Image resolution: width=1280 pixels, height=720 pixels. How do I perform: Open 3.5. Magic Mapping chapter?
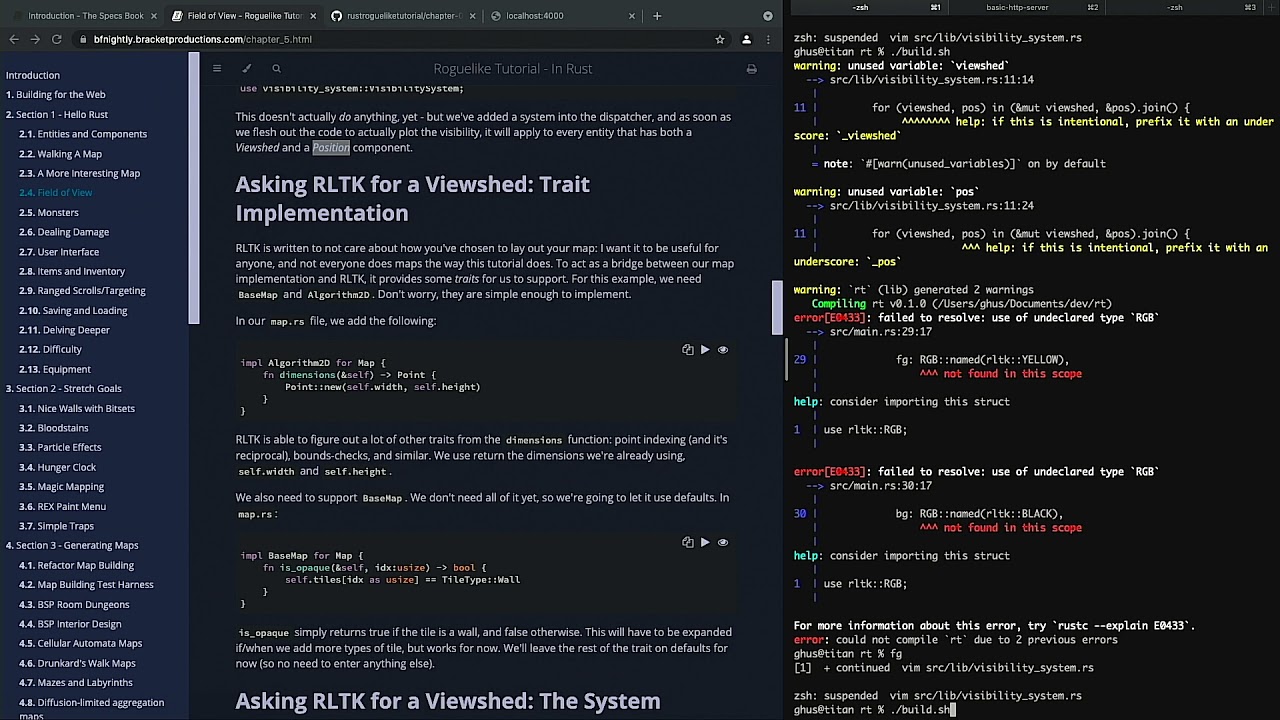point(61,487)
